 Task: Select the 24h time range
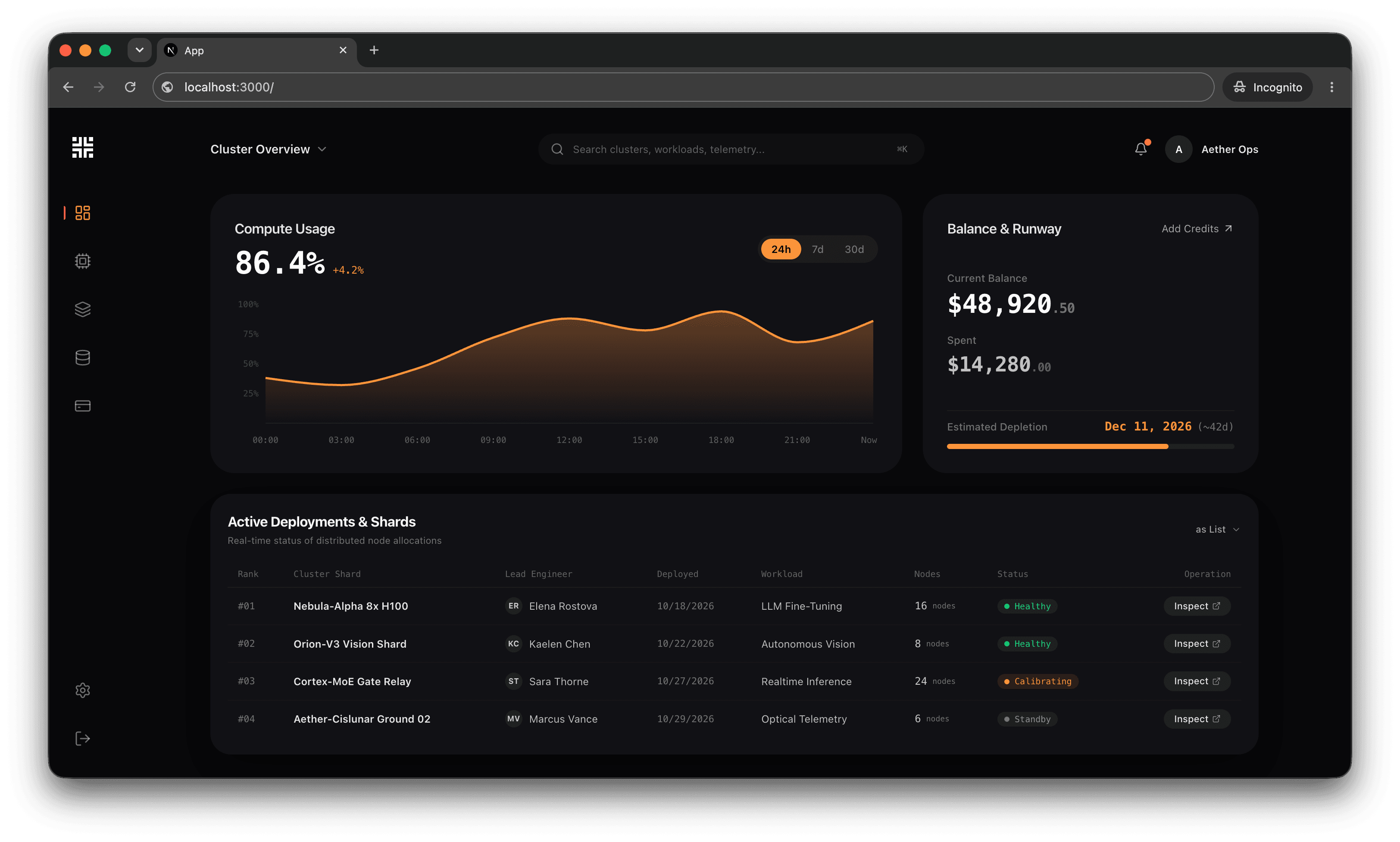[x=780, y=249]
